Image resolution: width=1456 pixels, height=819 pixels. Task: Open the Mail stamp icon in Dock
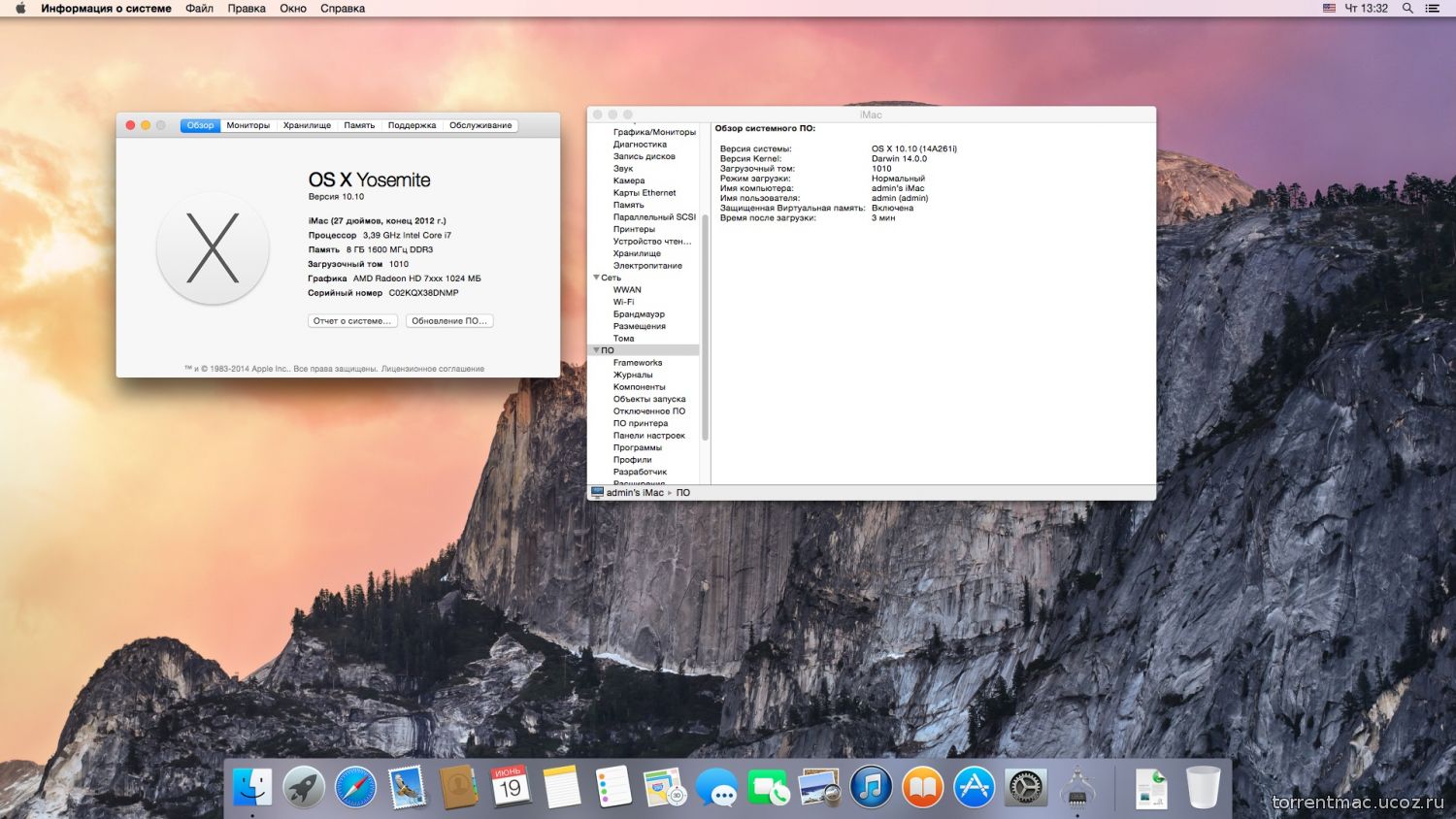407,787
